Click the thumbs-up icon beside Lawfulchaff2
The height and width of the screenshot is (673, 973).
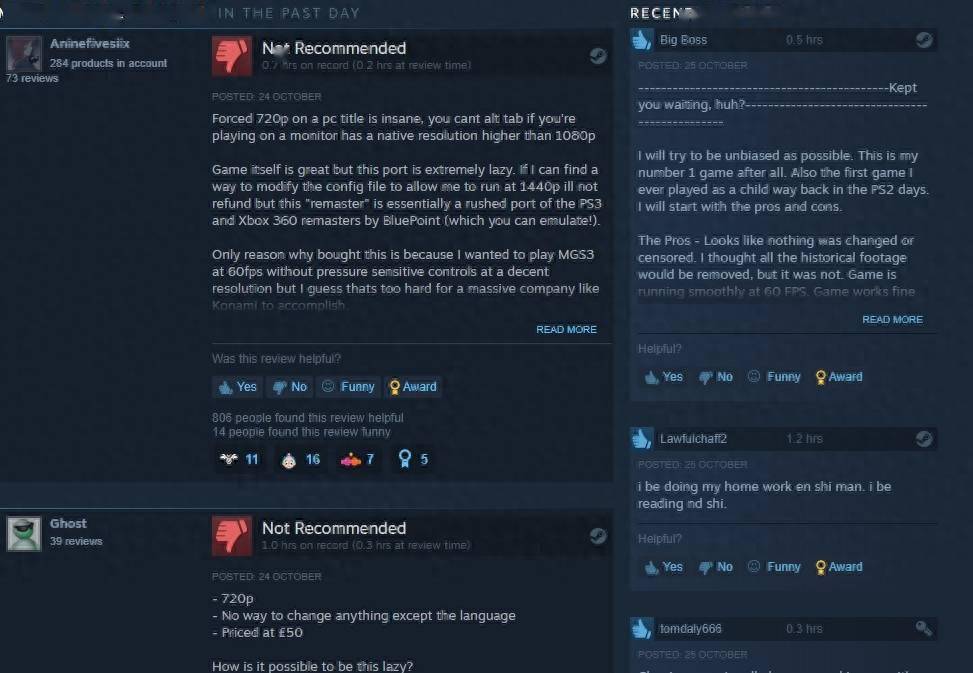tap(642, 439)
